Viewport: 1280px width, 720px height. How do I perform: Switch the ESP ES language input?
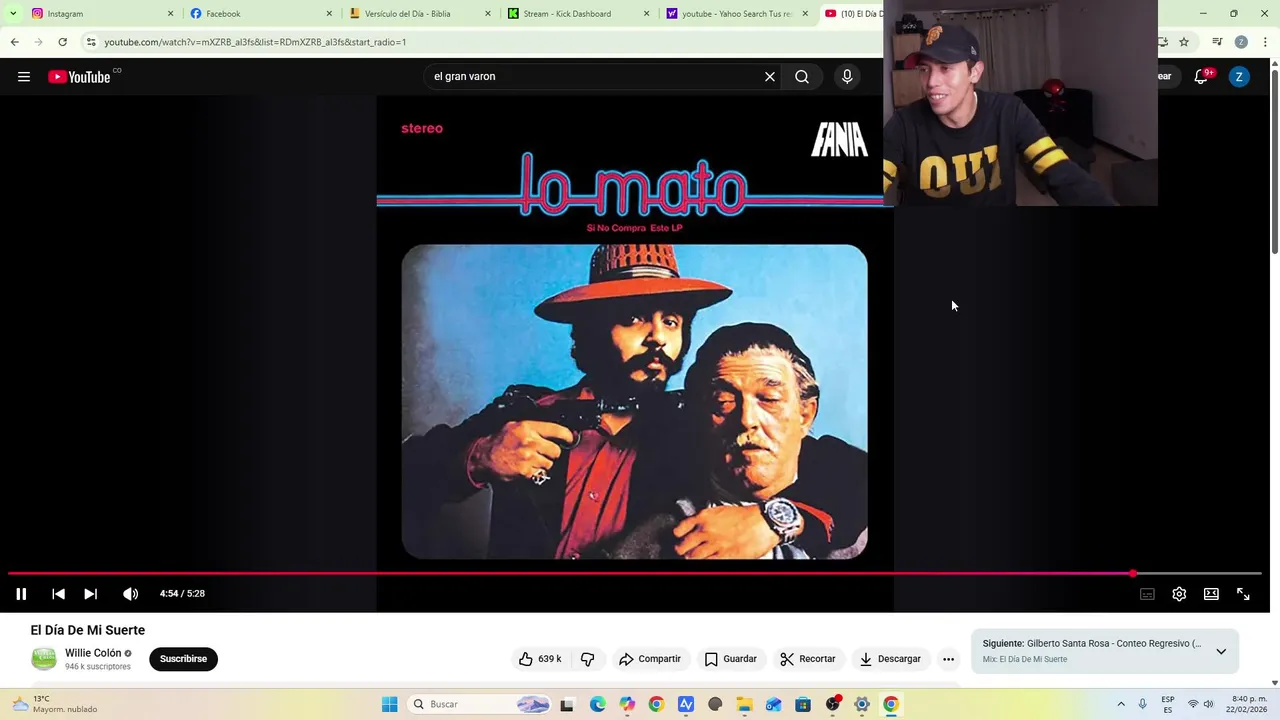1168,704
